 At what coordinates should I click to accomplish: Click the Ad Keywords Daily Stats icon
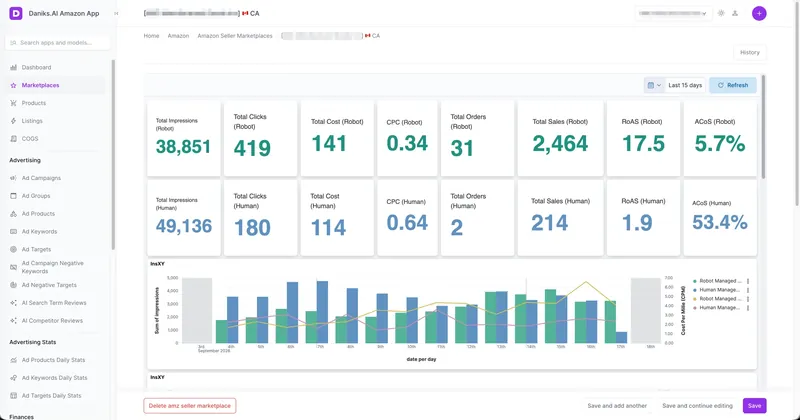[x=13, y=378]
